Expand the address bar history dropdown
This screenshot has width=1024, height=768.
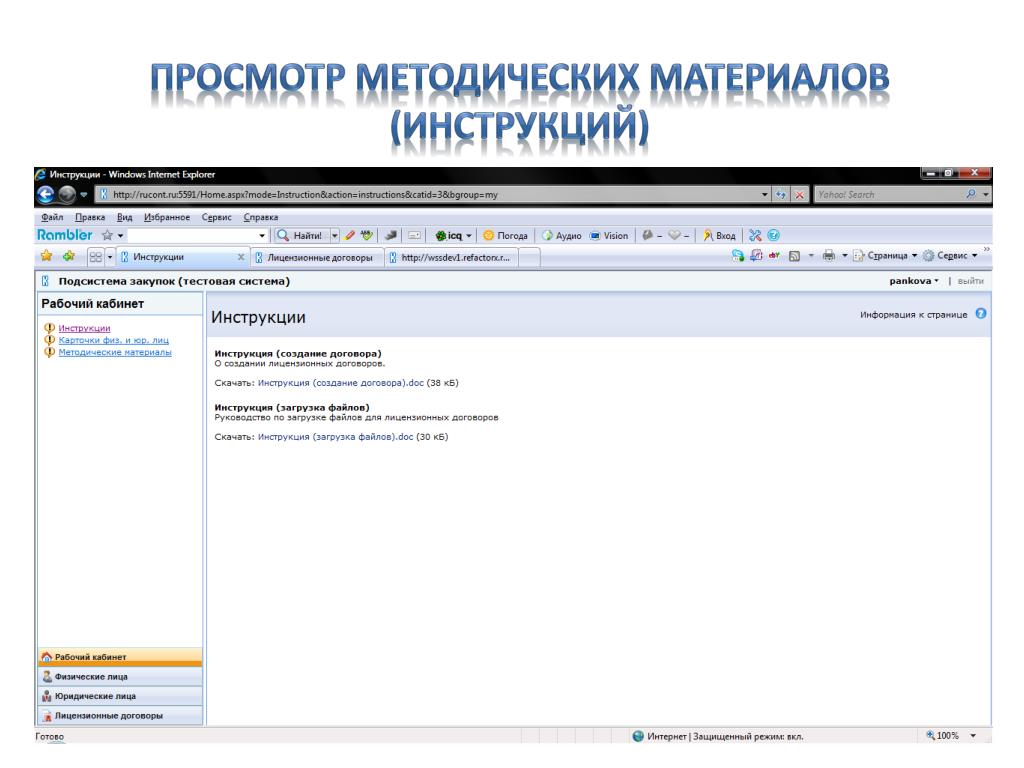(x=765, y=195)
